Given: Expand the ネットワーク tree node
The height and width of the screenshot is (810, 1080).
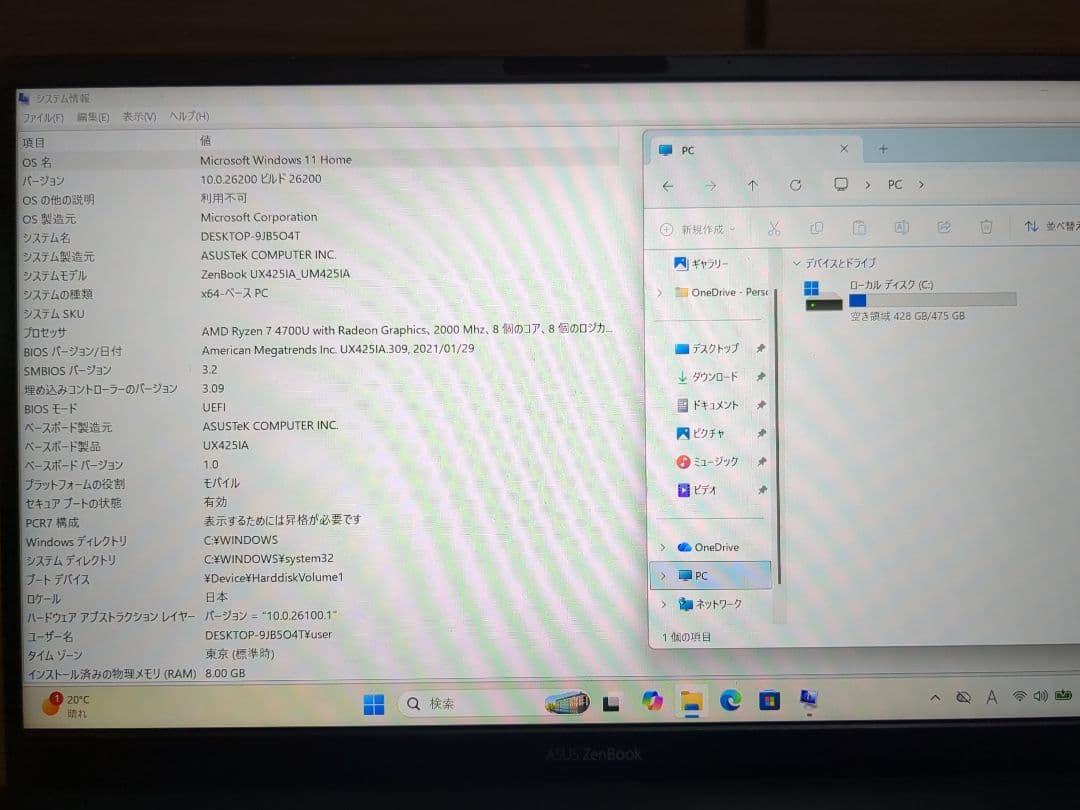Looking at the screenshot, I should 663,604.
